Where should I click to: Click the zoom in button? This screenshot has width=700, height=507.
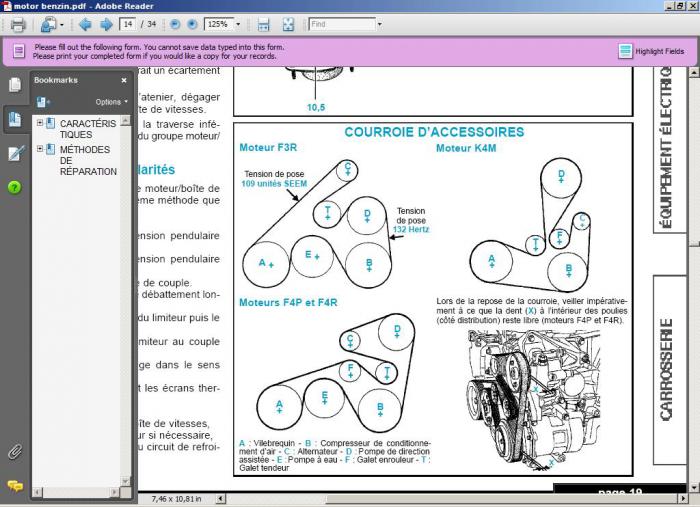193,24
